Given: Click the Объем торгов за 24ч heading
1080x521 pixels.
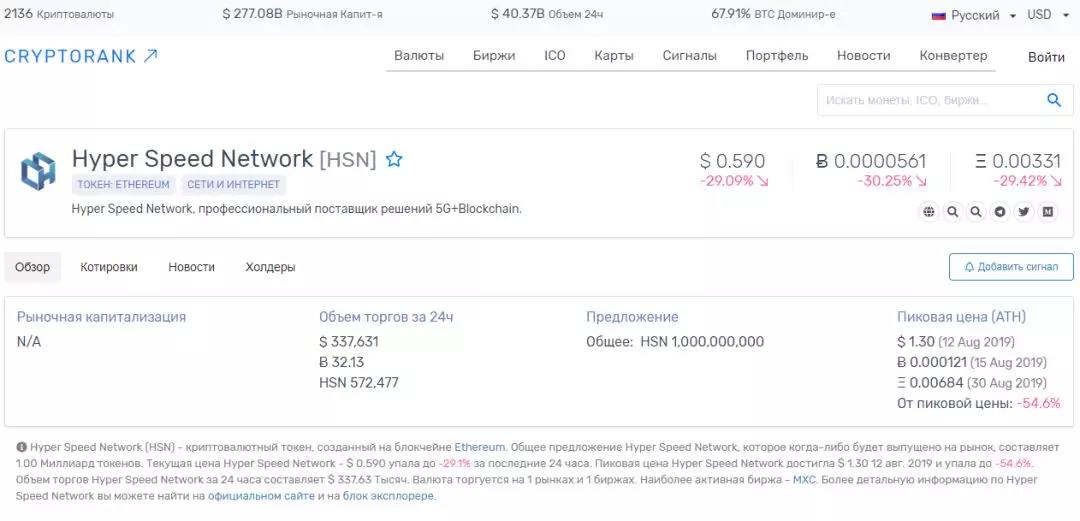Looking at the screenshot, I should click(x=386, y=317).
